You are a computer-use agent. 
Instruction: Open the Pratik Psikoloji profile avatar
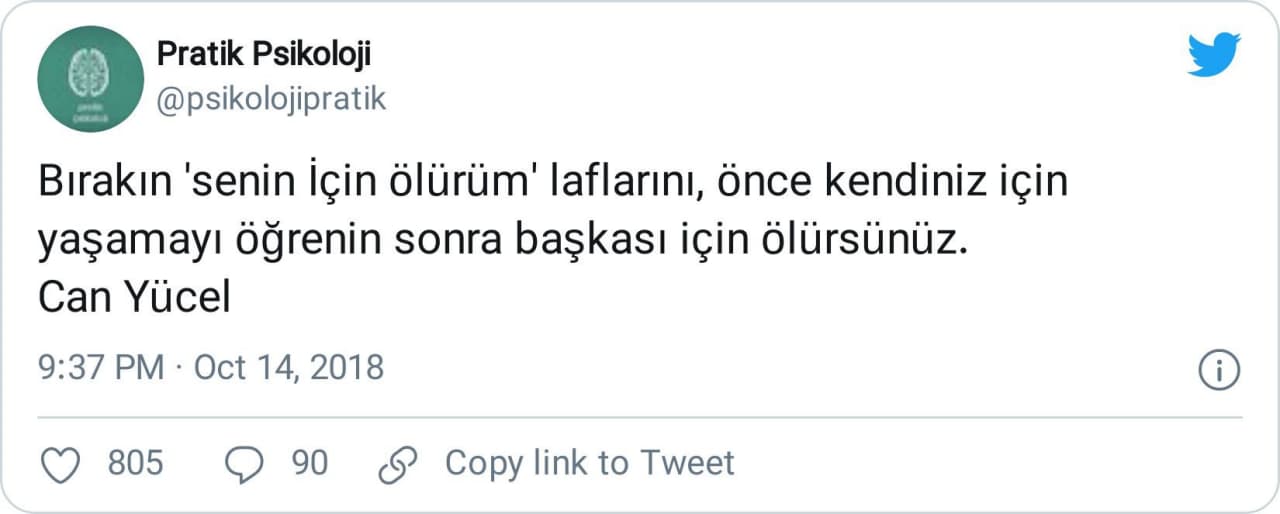(91, 79)
